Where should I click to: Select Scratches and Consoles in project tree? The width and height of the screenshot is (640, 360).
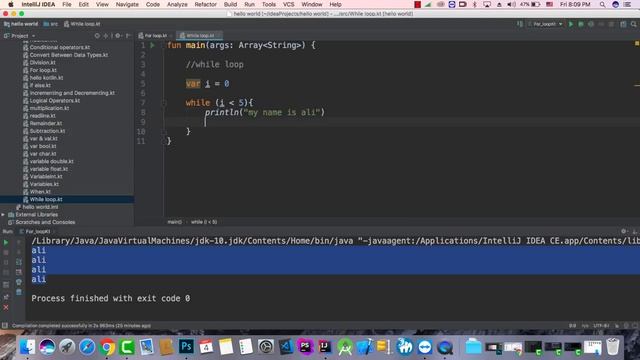click(x=45, y=222)
